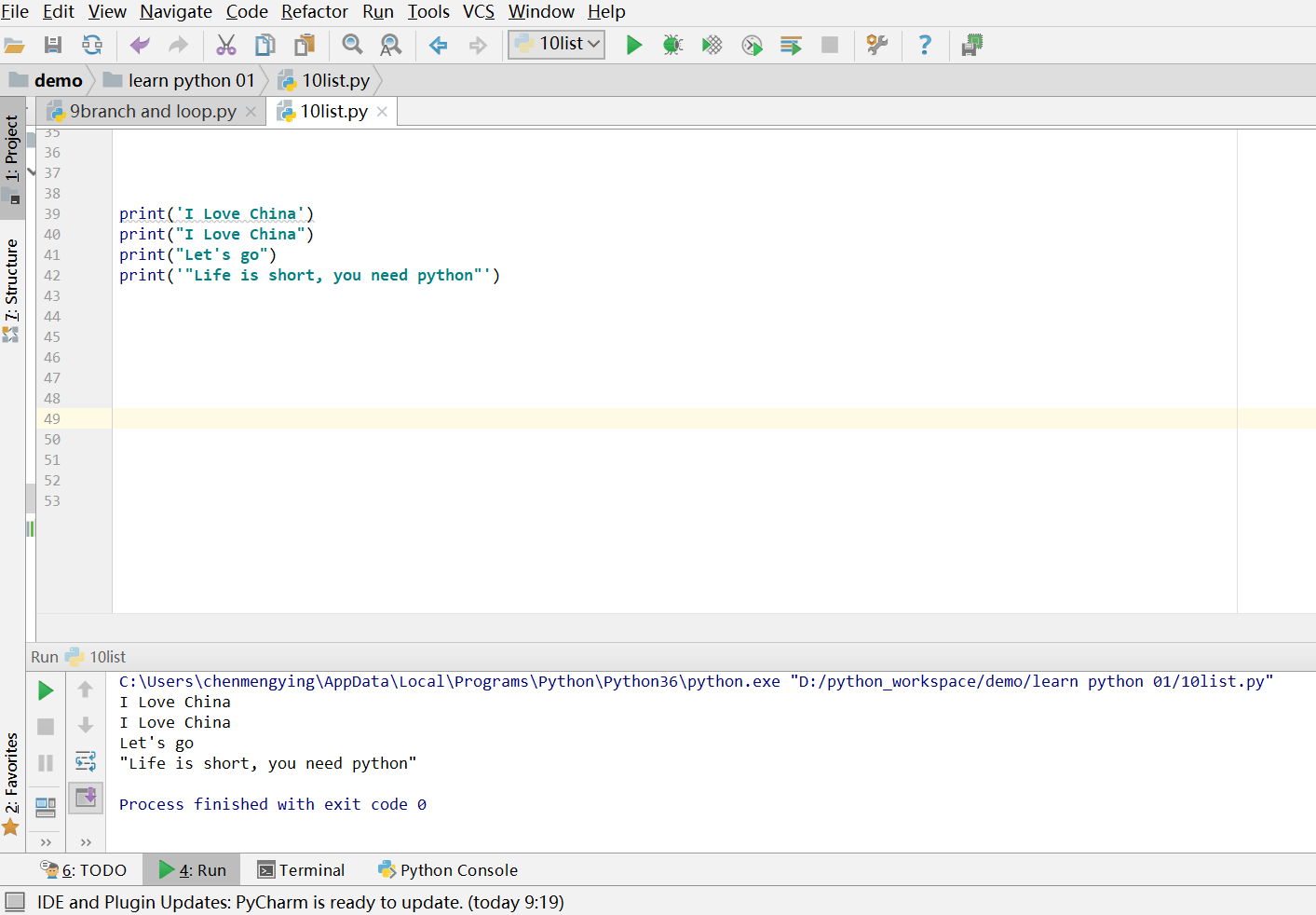The image size is (1316, 915).
Task: Open the Terminal tool window
Action: click(x=302, y=870)
